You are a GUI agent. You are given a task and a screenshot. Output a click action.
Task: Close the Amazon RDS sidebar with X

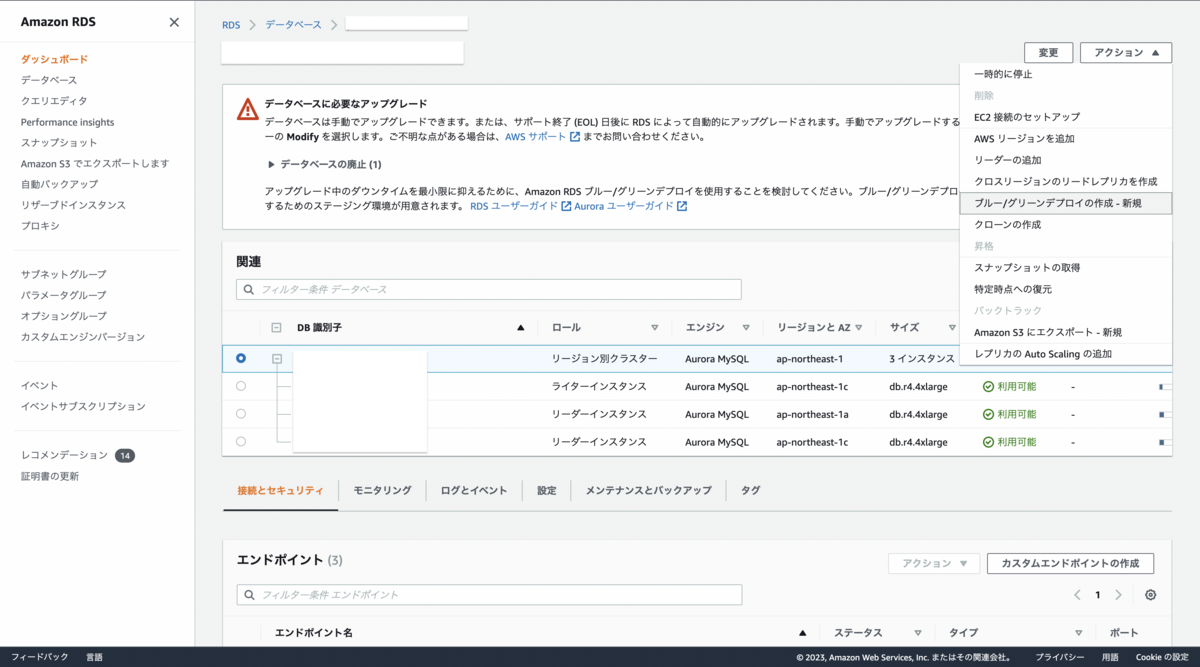[x=174, y=22]
